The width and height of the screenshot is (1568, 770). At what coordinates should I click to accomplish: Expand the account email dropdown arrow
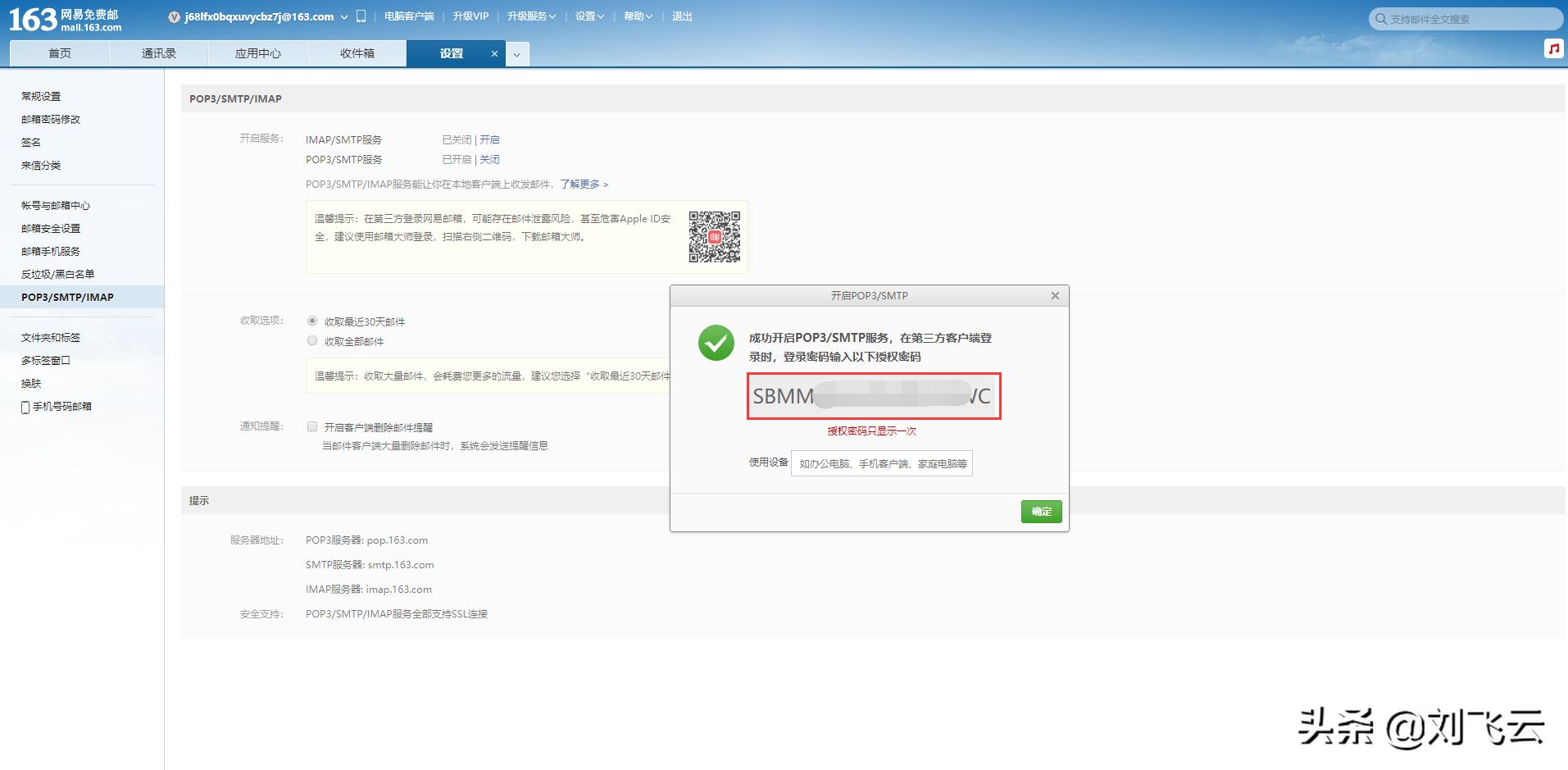[x=344, y=17]
